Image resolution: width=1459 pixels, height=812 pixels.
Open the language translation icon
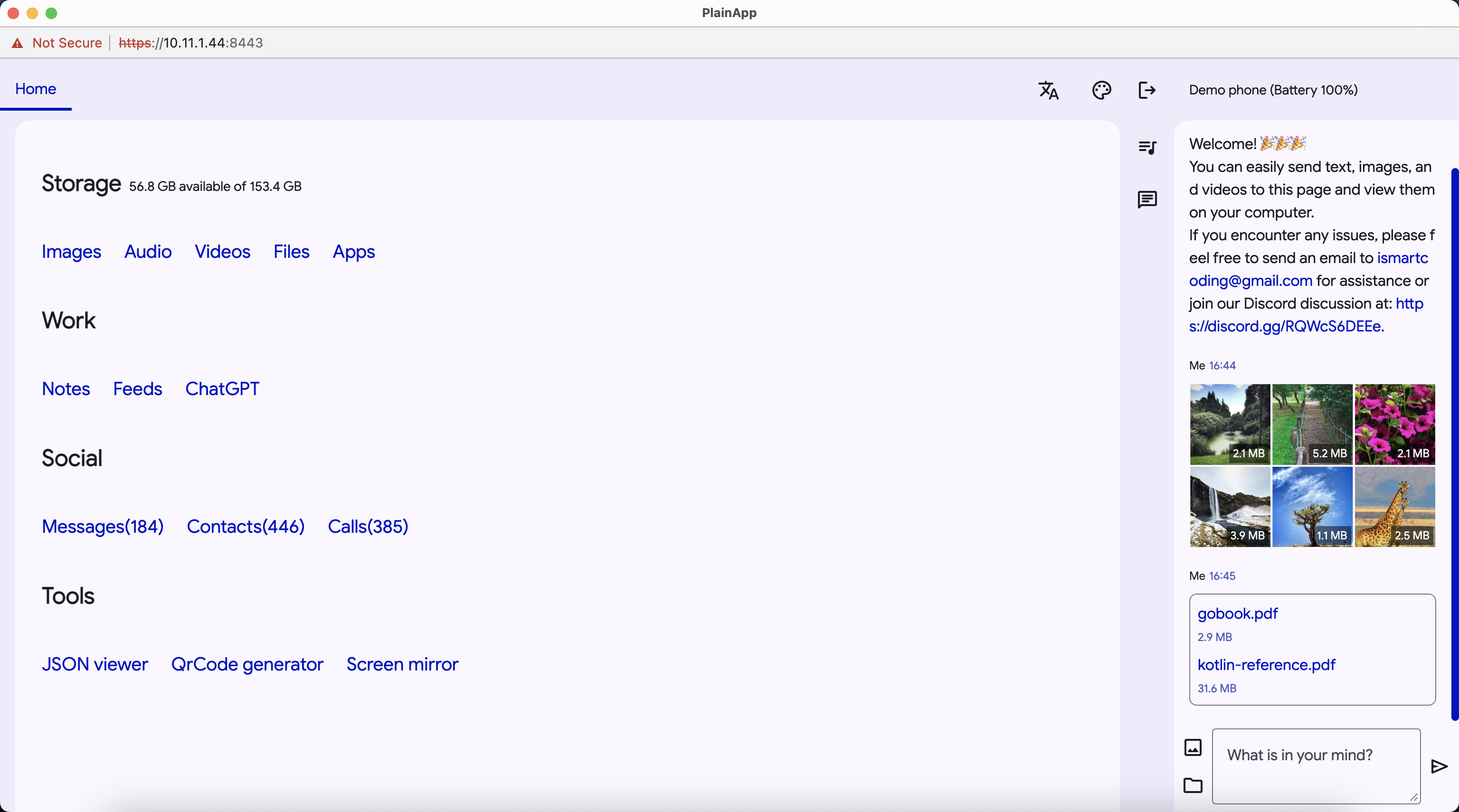click(x=1048, y=90)
